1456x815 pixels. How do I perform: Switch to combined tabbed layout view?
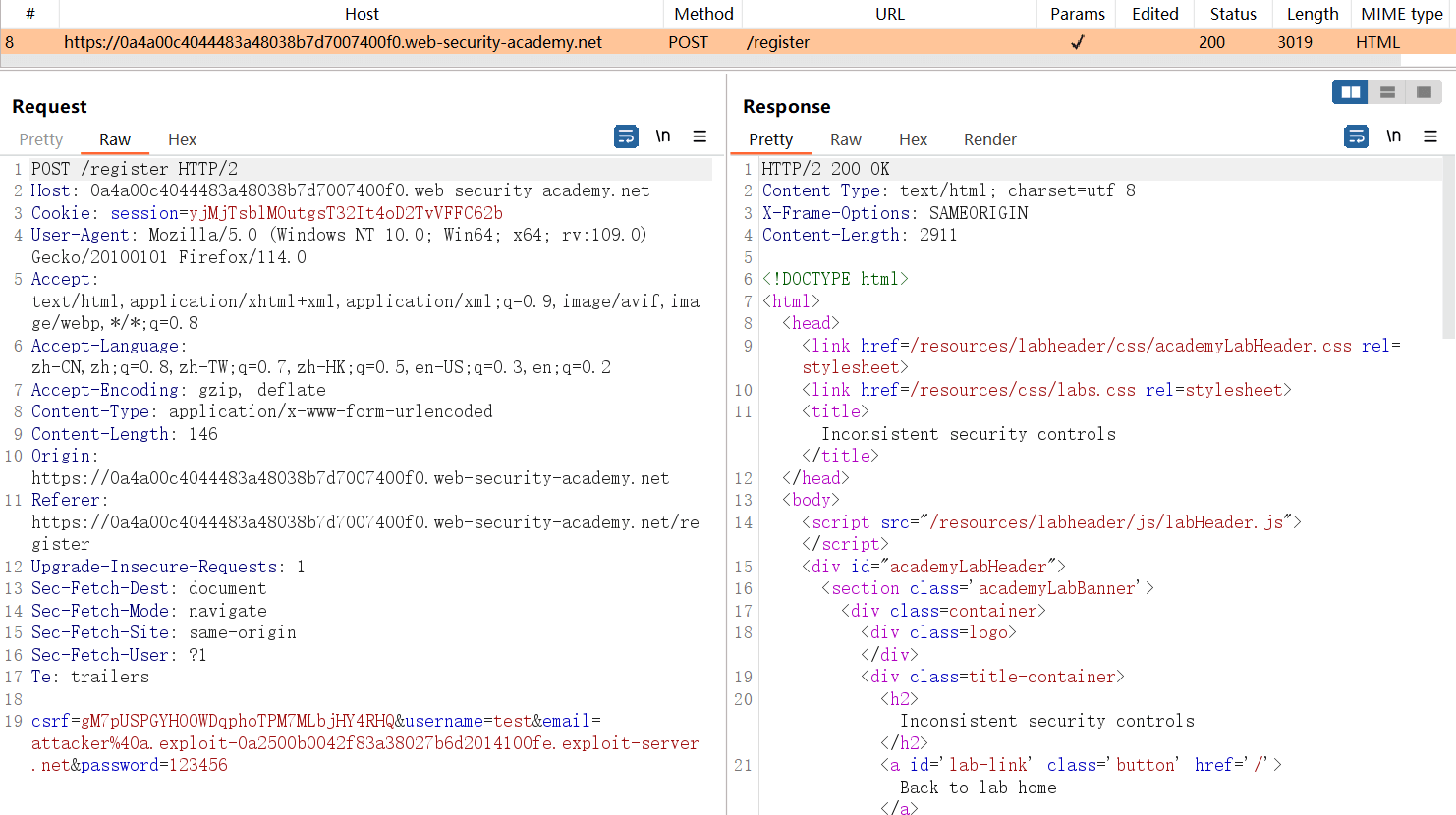[x=1424, y=92]
